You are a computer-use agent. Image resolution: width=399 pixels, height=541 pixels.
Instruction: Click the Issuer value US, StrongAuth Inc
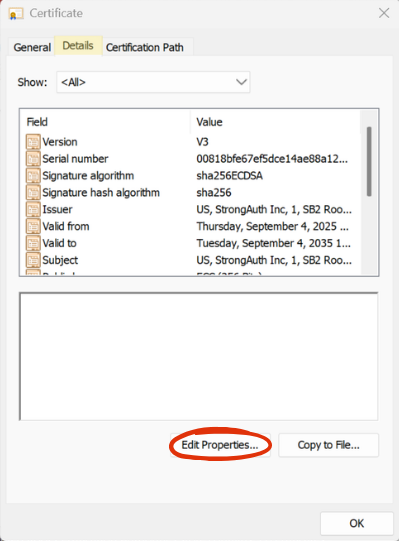pos(274,209)
